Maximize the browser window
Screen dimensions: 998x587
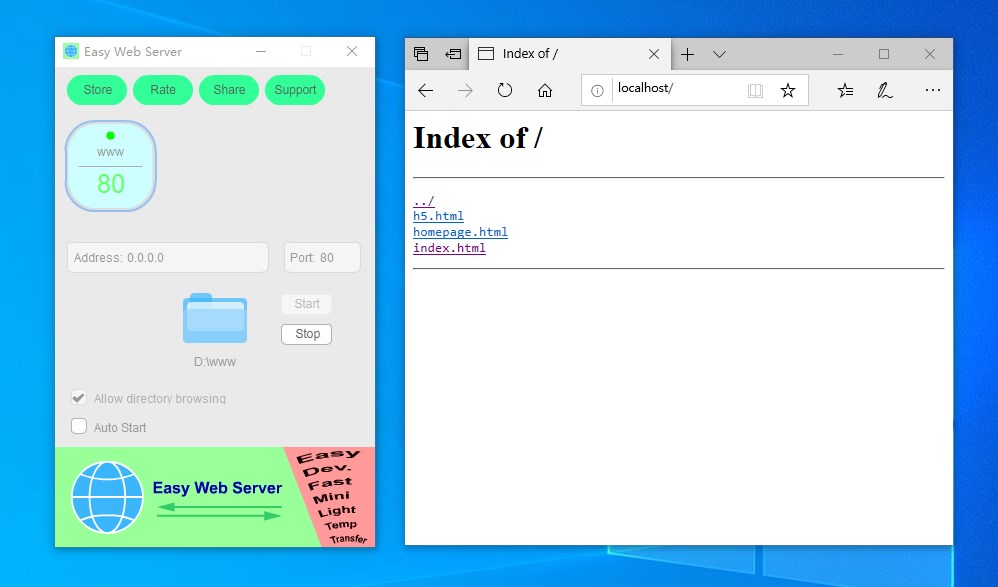(x=883, y=54)
